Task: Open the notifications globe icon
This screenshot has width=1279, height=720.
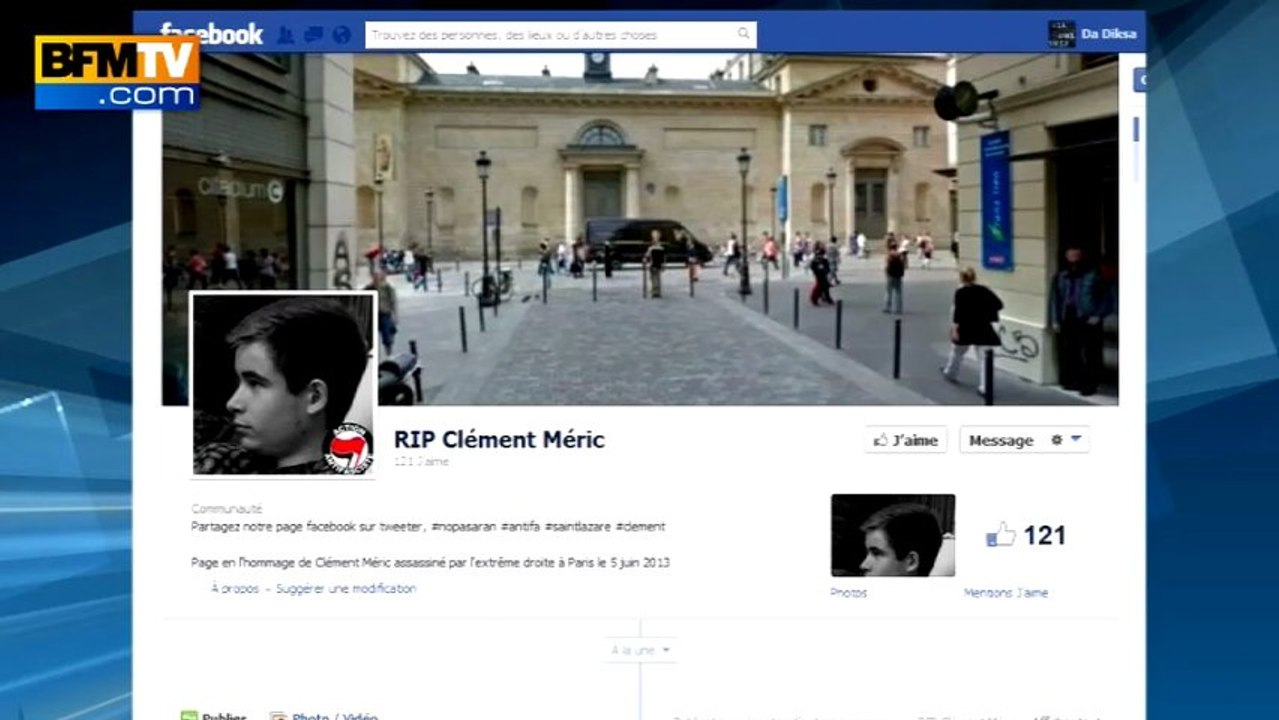Action: point(342,35)
